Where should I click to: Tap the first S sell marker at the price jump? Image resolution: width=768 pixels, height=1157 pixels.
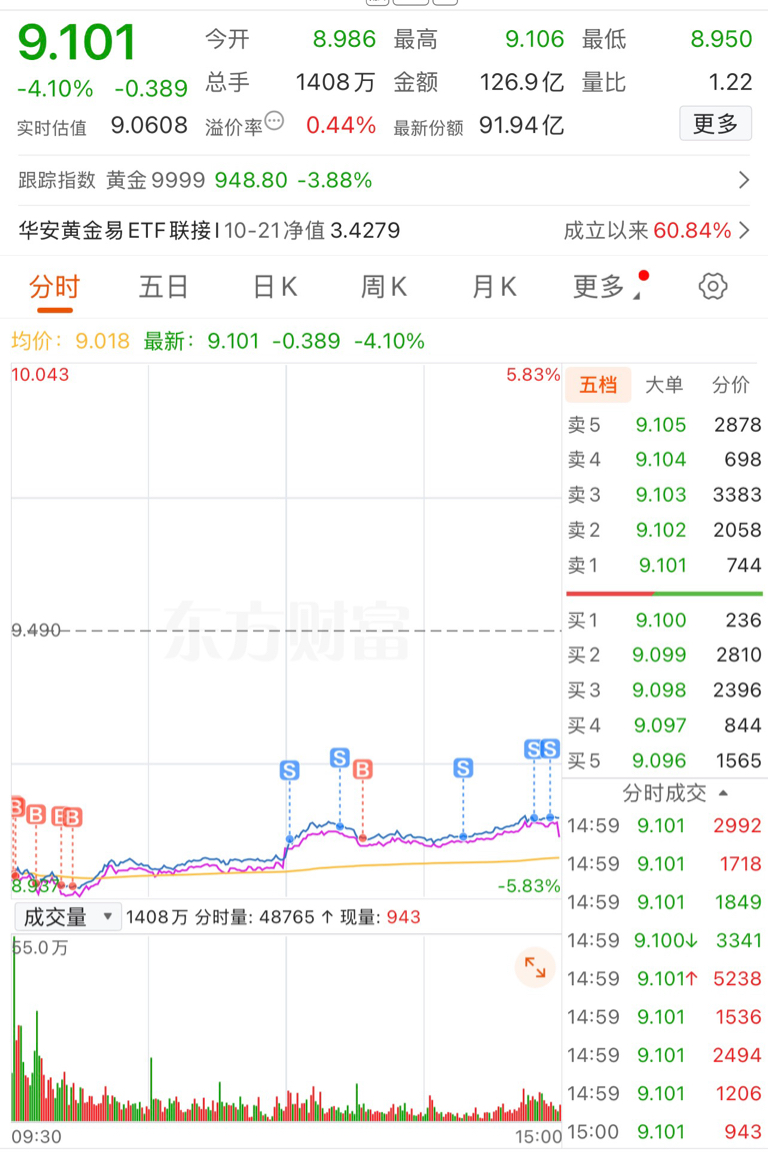[x=289, y=771]
